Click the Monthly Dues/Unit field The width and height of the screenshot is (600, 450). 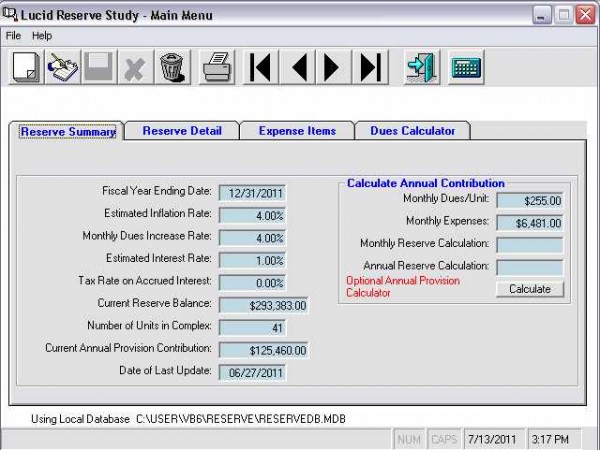529,200
